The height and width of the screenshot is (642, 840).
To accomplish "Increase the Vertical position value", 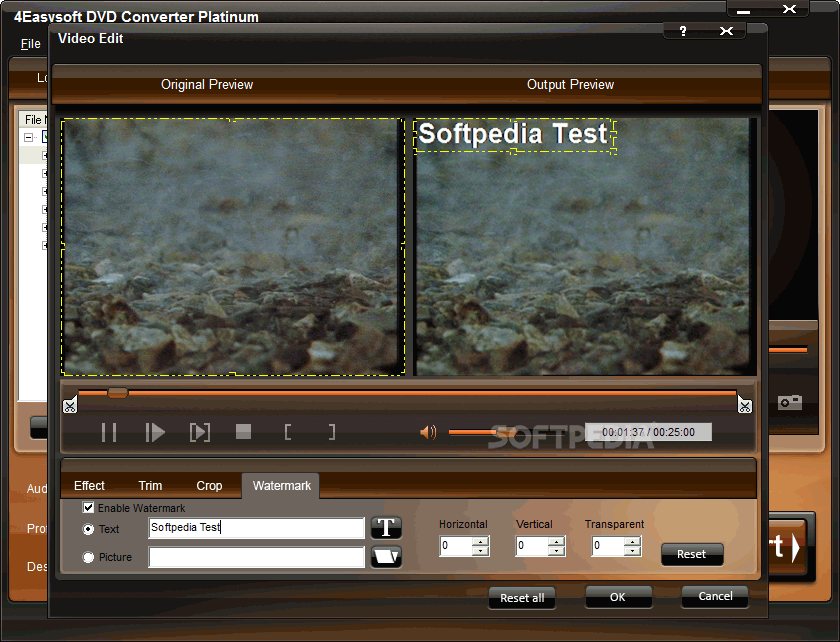I will [x=557, y=541].
